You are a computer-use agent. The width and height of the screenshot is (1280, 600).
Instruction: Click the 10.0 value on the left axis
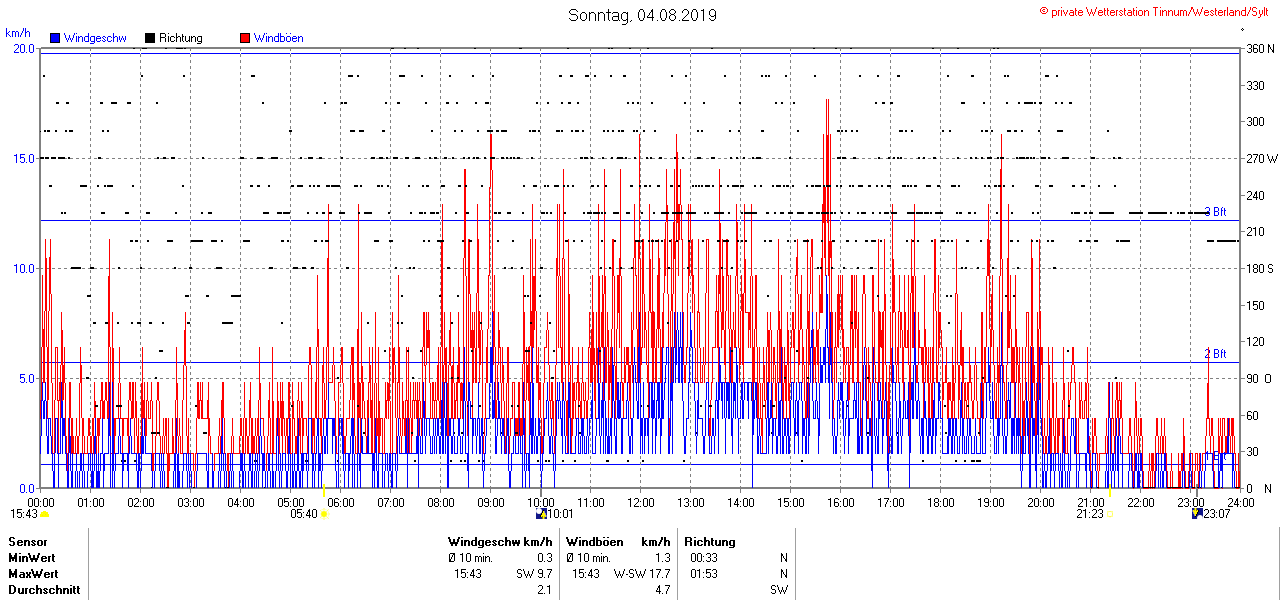click(24, 268)
